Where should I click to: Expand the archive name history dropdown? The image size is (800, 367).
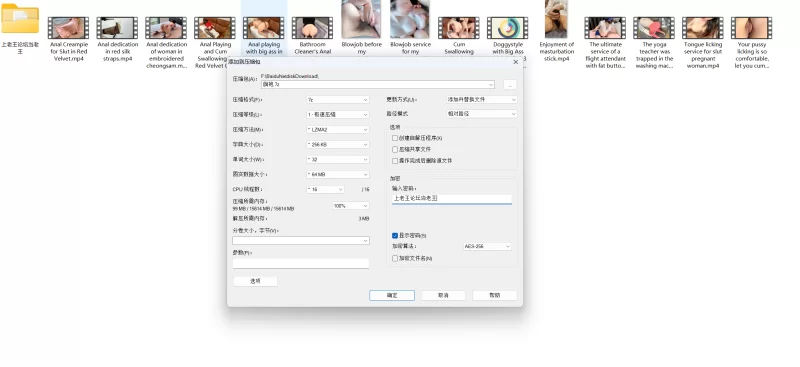491,85
